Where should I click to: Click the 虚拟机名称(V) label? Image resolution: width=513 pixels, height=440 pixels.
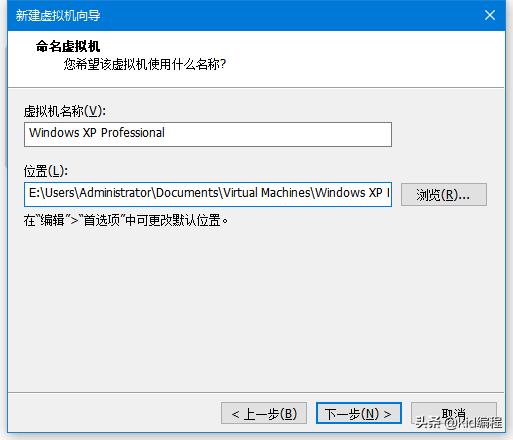65,111
